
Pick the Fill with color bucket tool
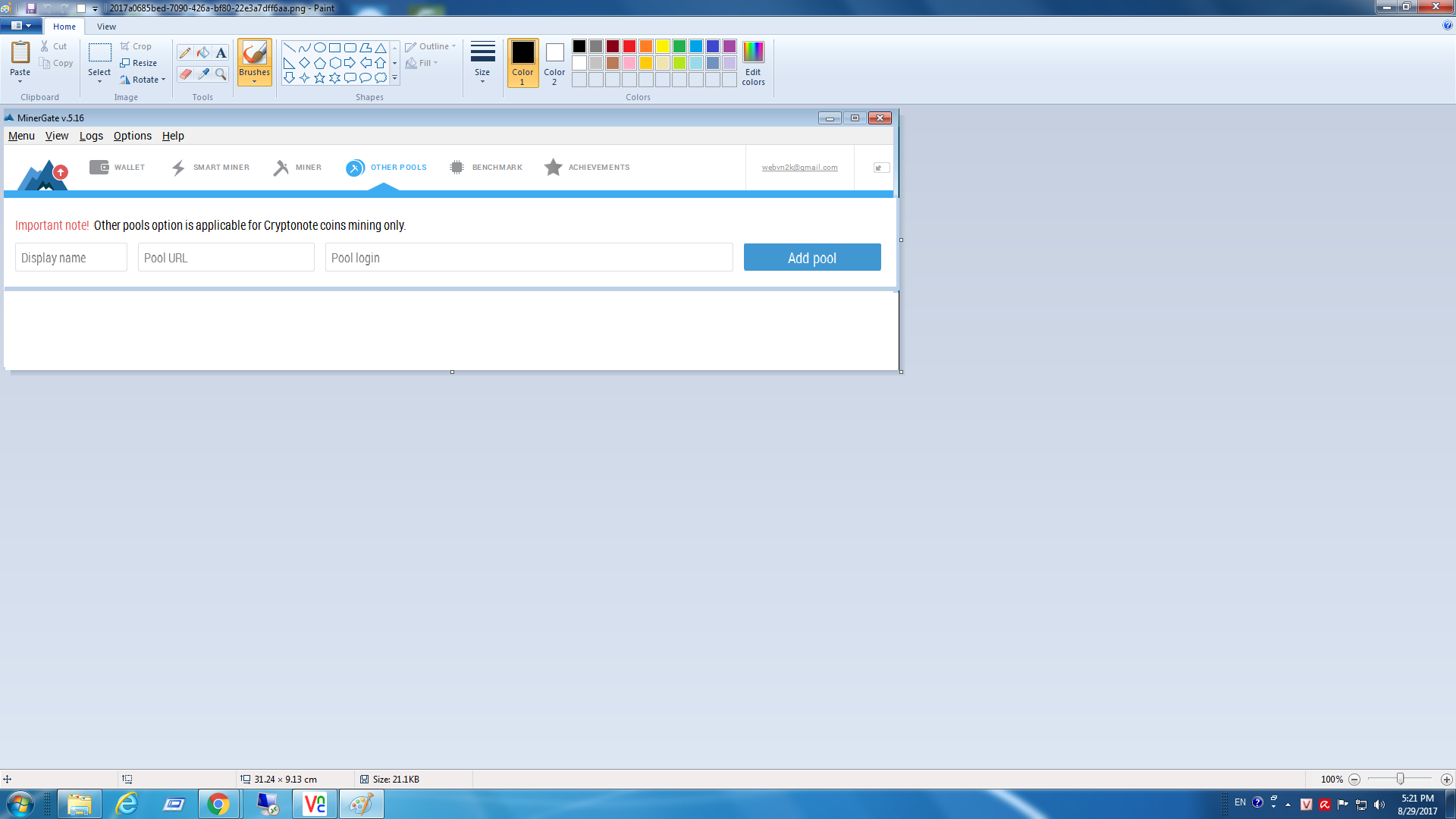[203, 53]
